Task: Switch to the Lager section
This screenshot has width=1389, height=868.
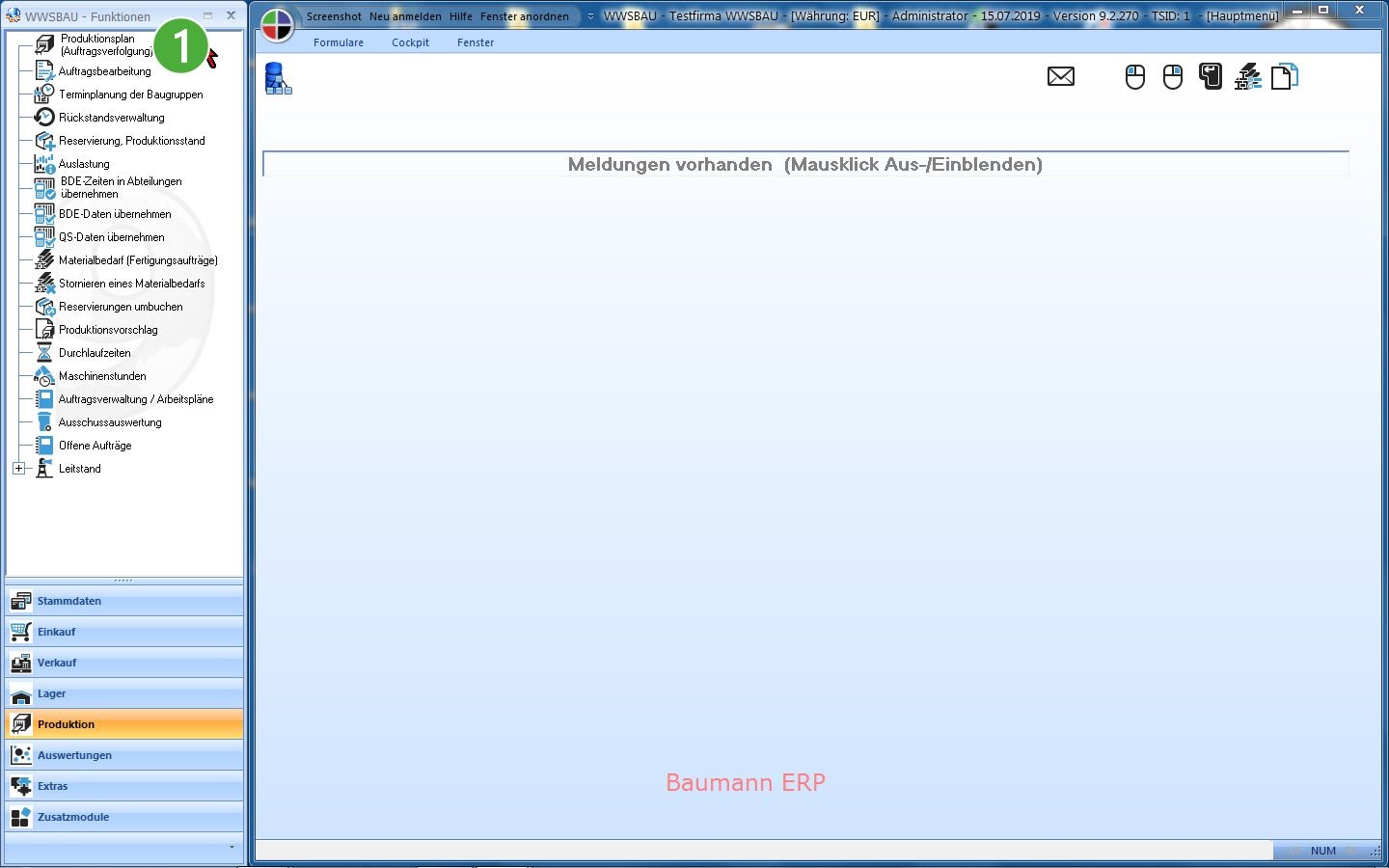Action: (x=123, y=693)
